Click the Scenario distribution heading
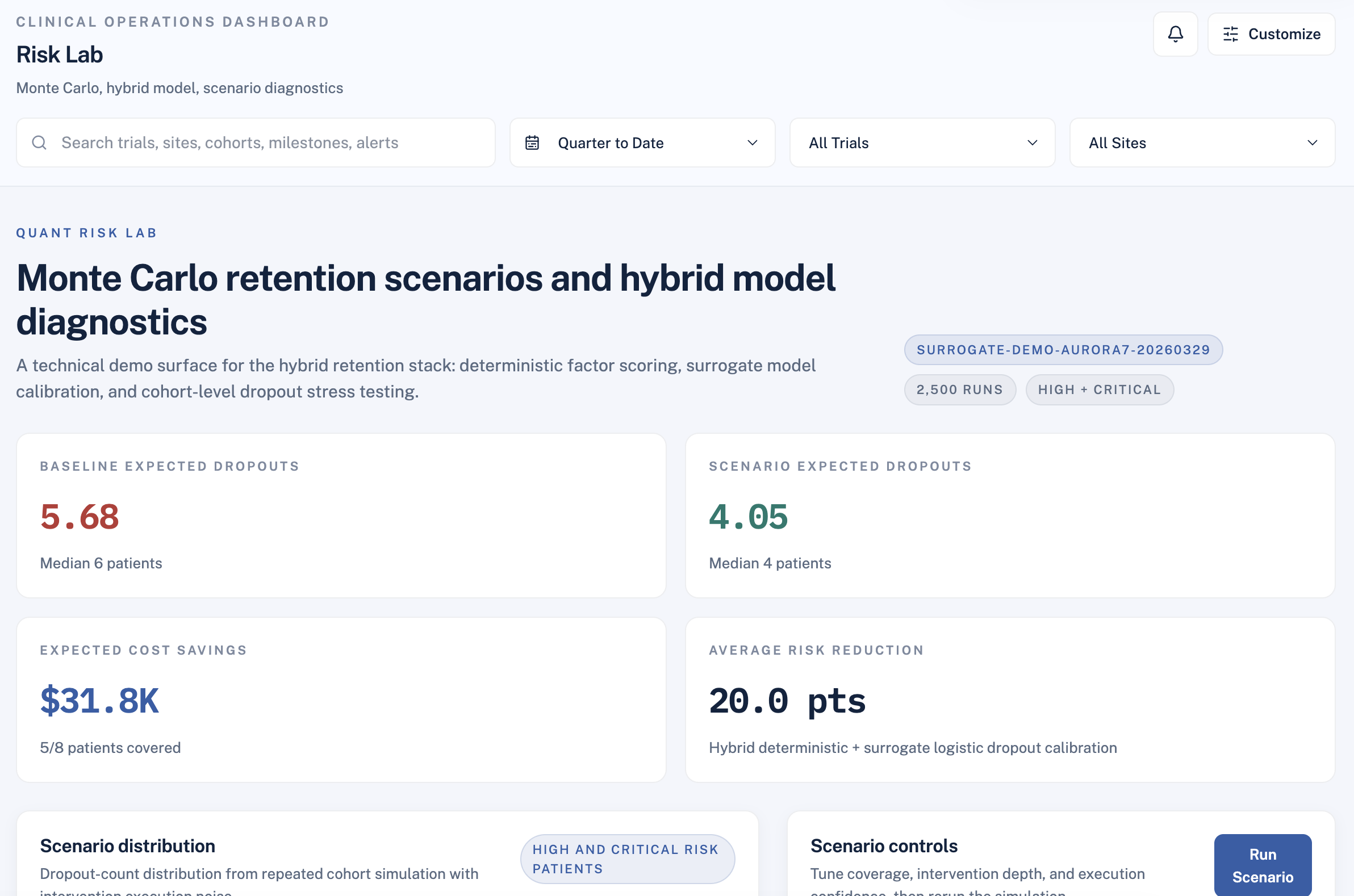 coord(127,845)
